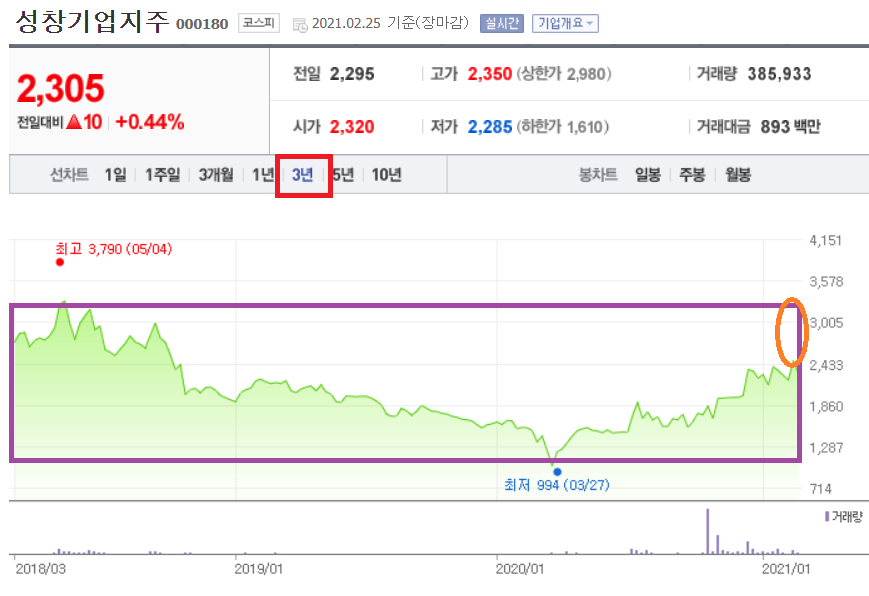The width and height of the screenshot is (869, 596).
Task: Click the 2021/01 axis label
Action: click(786, 569)
